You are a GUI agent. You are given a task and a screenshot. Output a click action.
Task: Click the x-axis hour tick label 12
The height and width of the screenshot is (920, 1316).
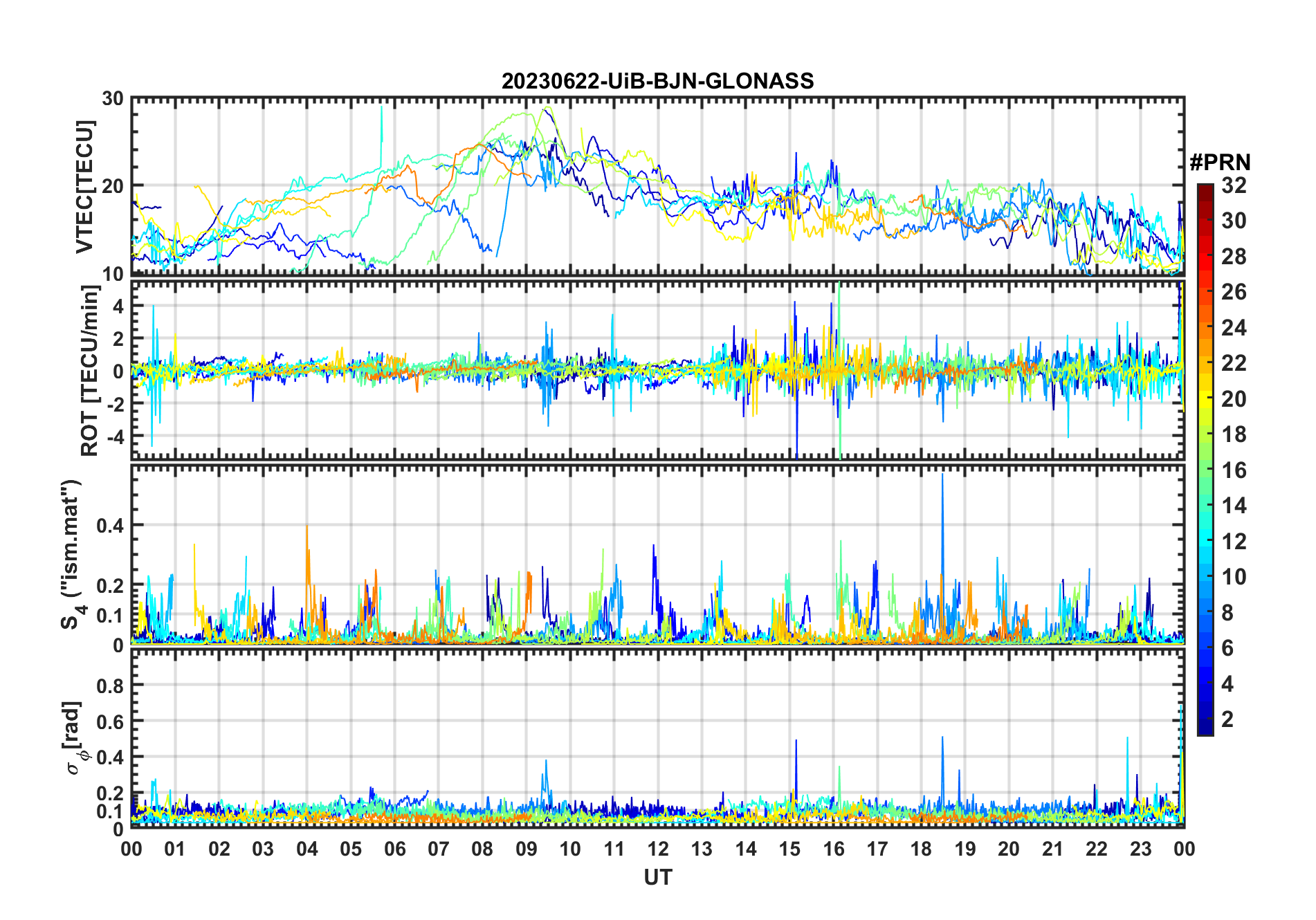point(657,849)
